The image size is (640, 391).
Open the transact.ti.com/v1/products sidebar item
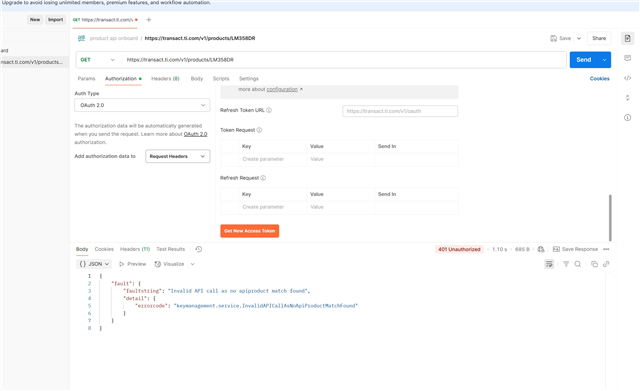pos(33,62)
